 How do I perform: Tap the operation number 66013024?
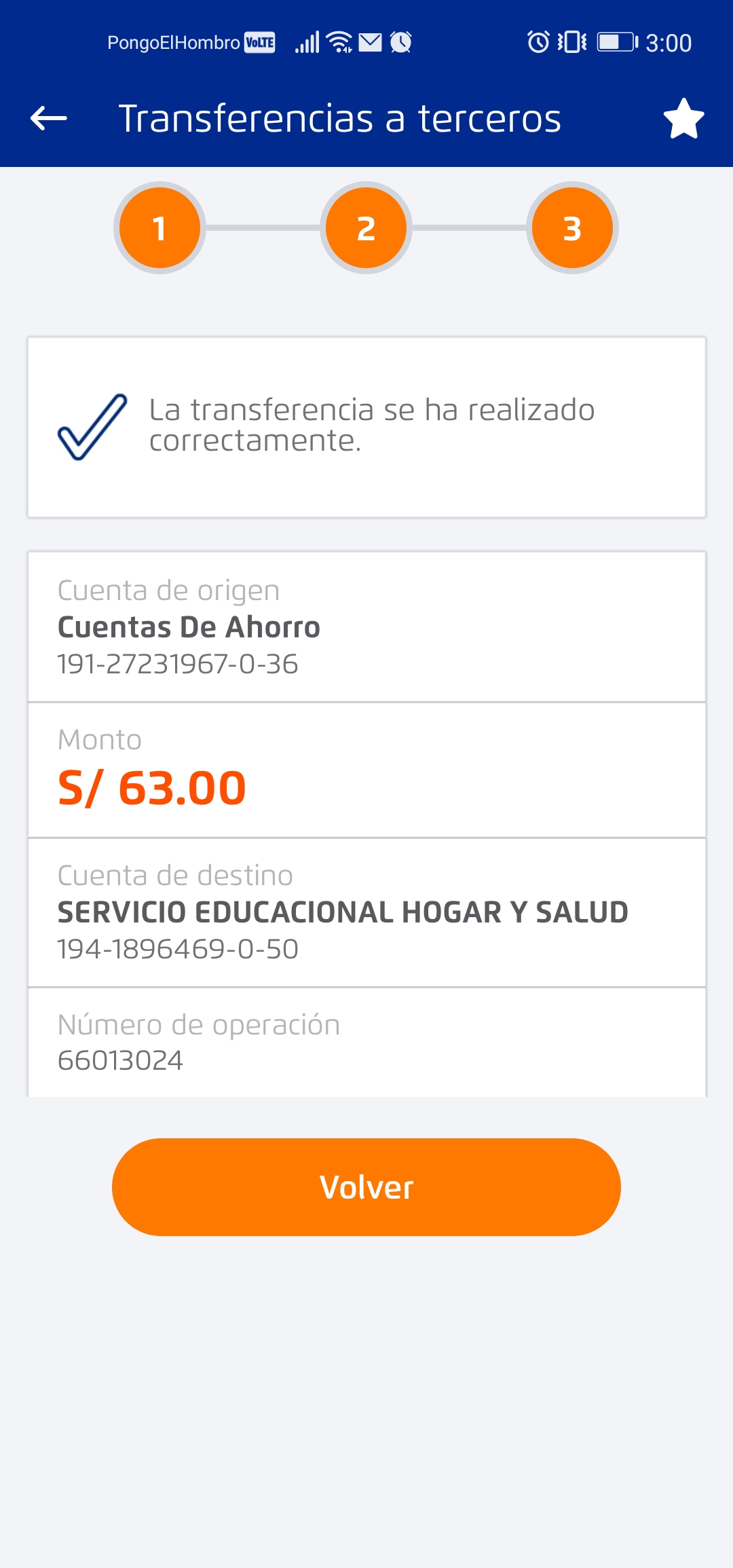120,1060
